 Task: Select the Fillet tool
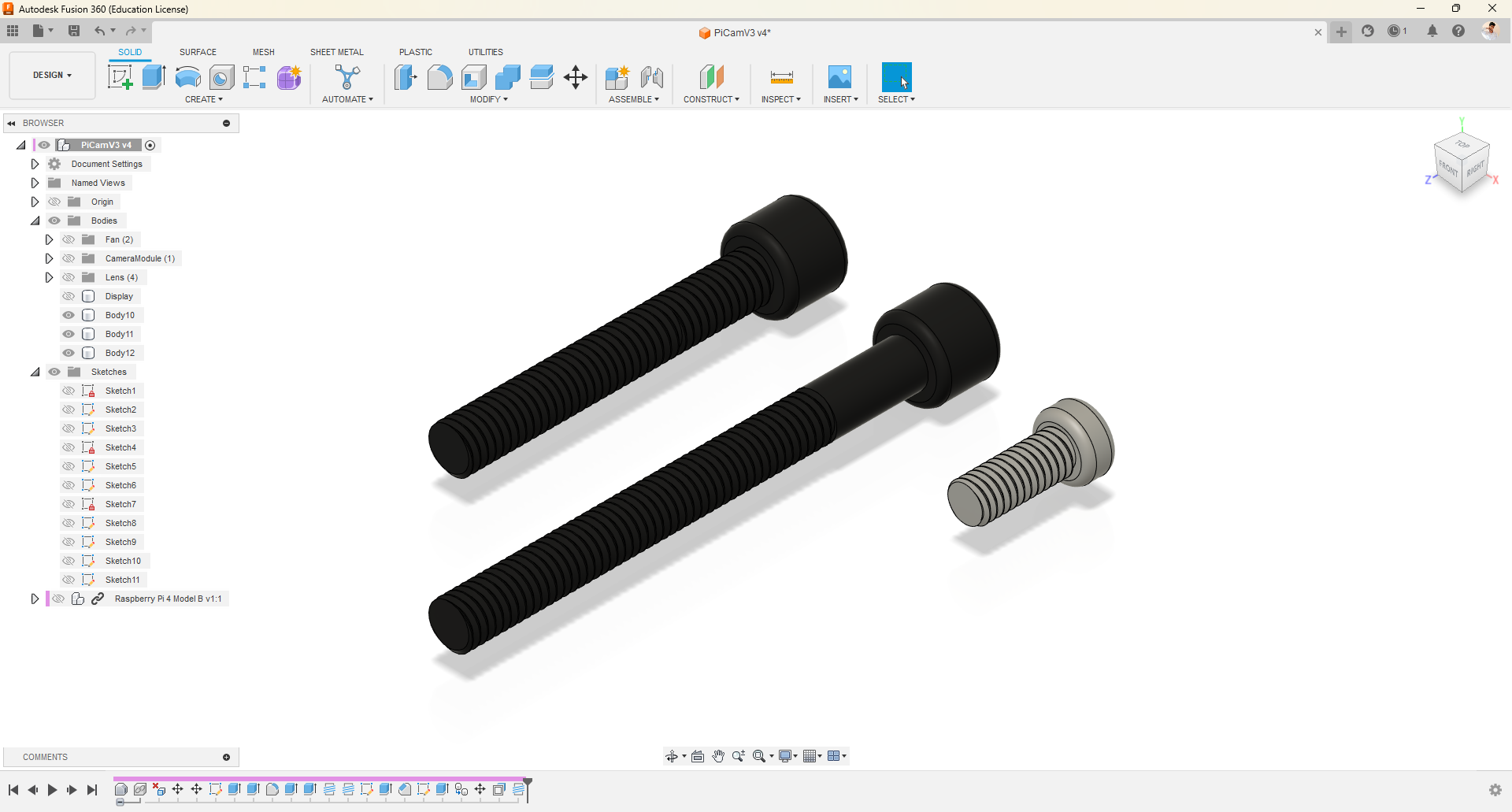439,77
